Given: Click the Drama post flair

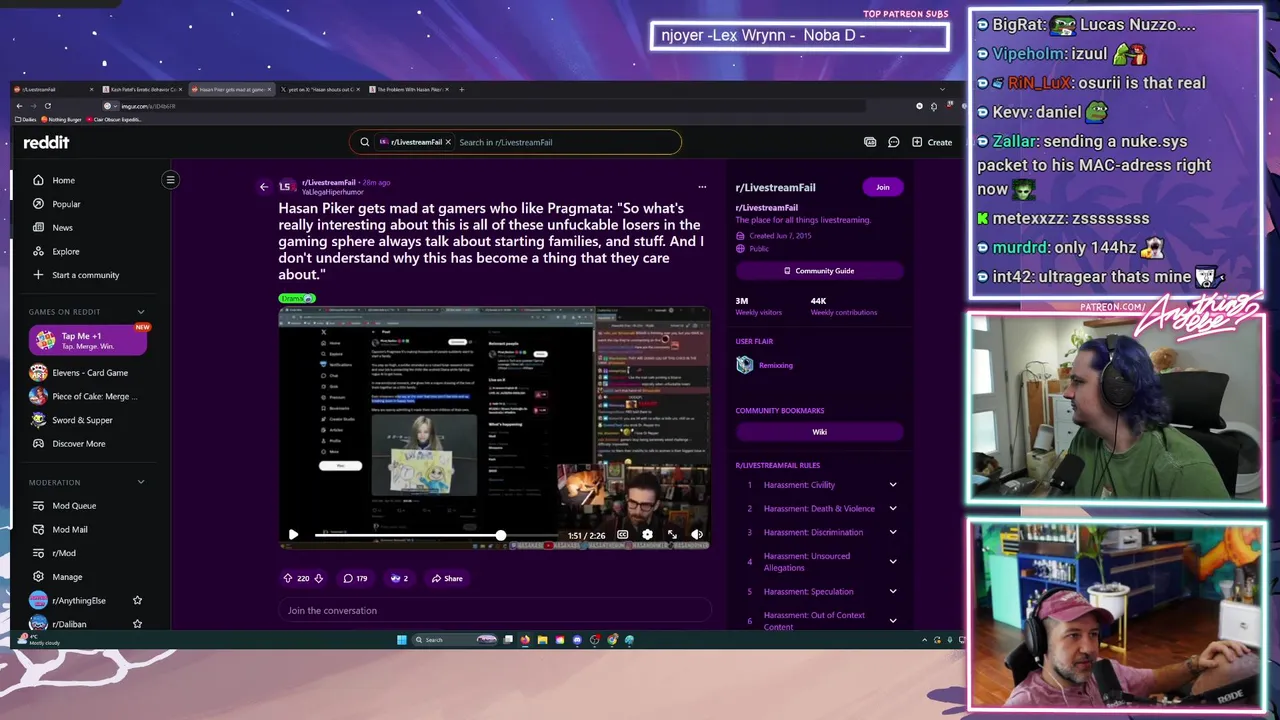Looking at the screenshot, I should [x=297, y=298].
